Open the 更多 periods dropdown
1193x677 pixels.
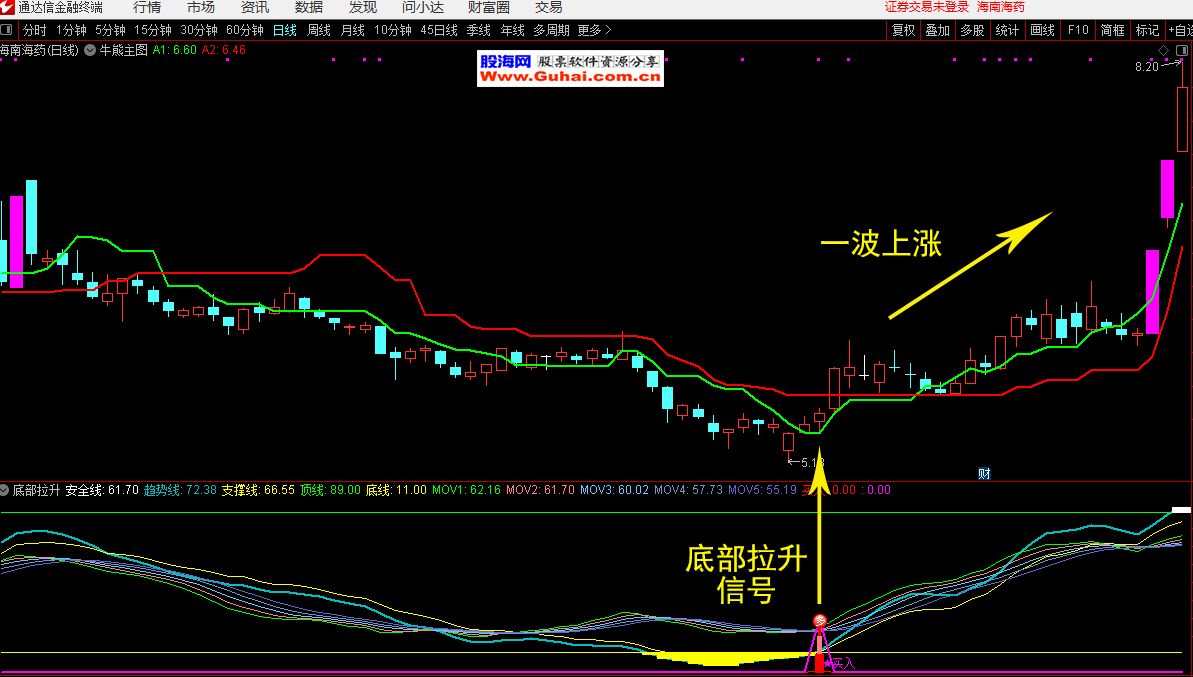[594, 30]
